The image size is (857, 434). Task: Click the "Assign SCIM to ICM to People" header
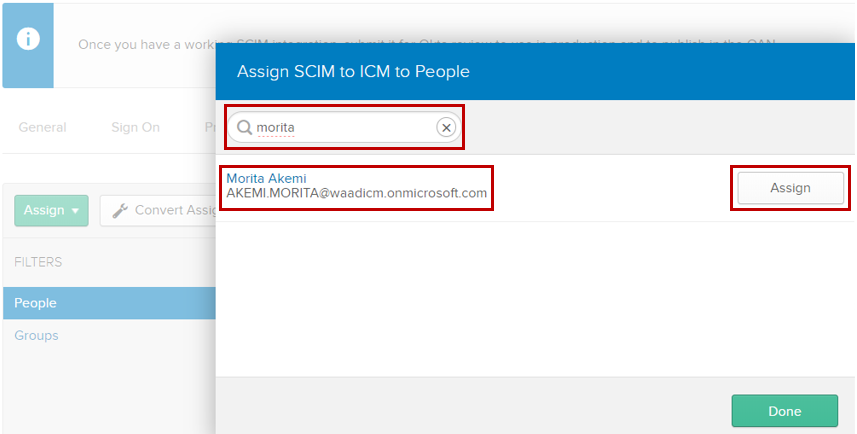coord(352,71)
